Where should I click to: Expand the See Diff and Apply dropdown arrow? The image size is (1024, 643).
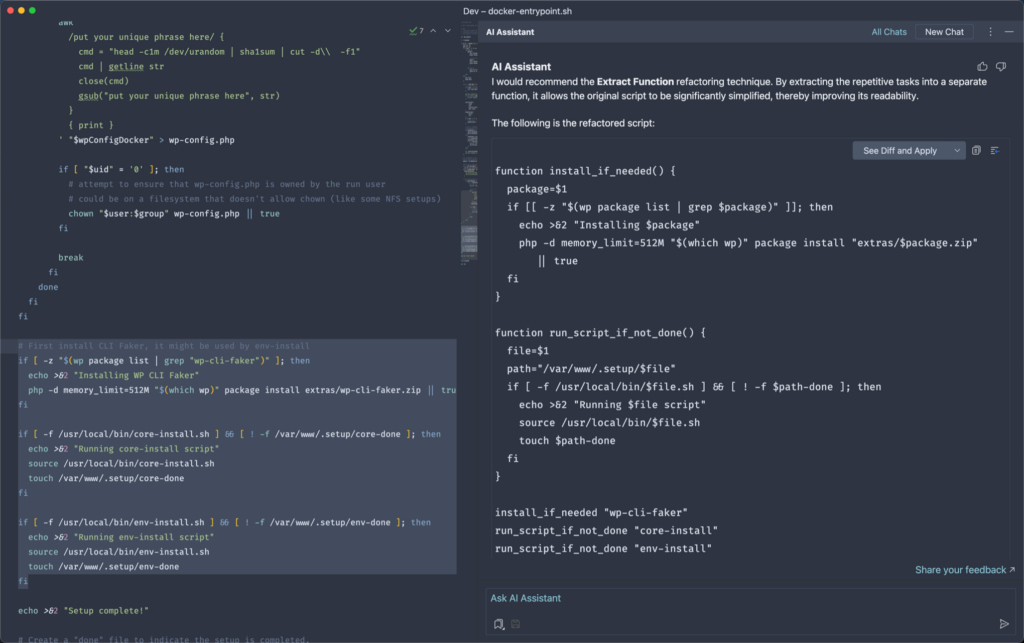(x=957, y=151)
